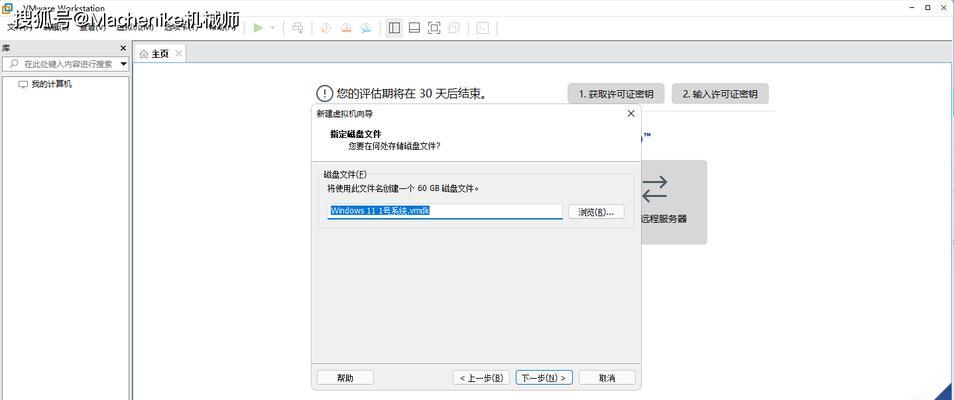Viewport: 954px width, 400px height.
Task: Click the 浏览(R)... button
Action: click(x=596, y=212)
